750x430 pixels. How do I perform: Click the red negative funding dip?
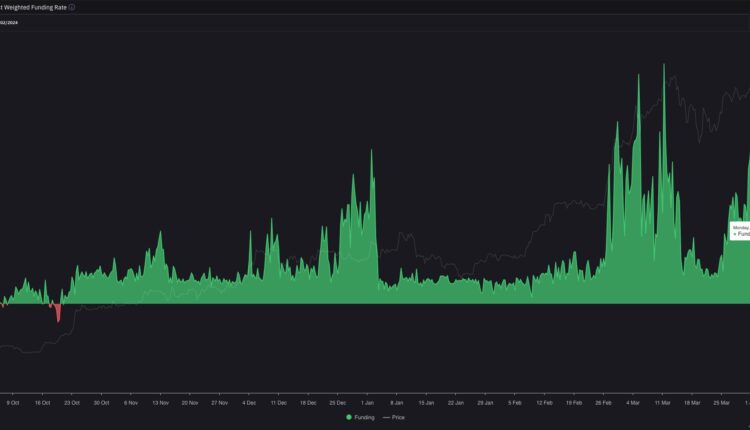pos(58,313)
